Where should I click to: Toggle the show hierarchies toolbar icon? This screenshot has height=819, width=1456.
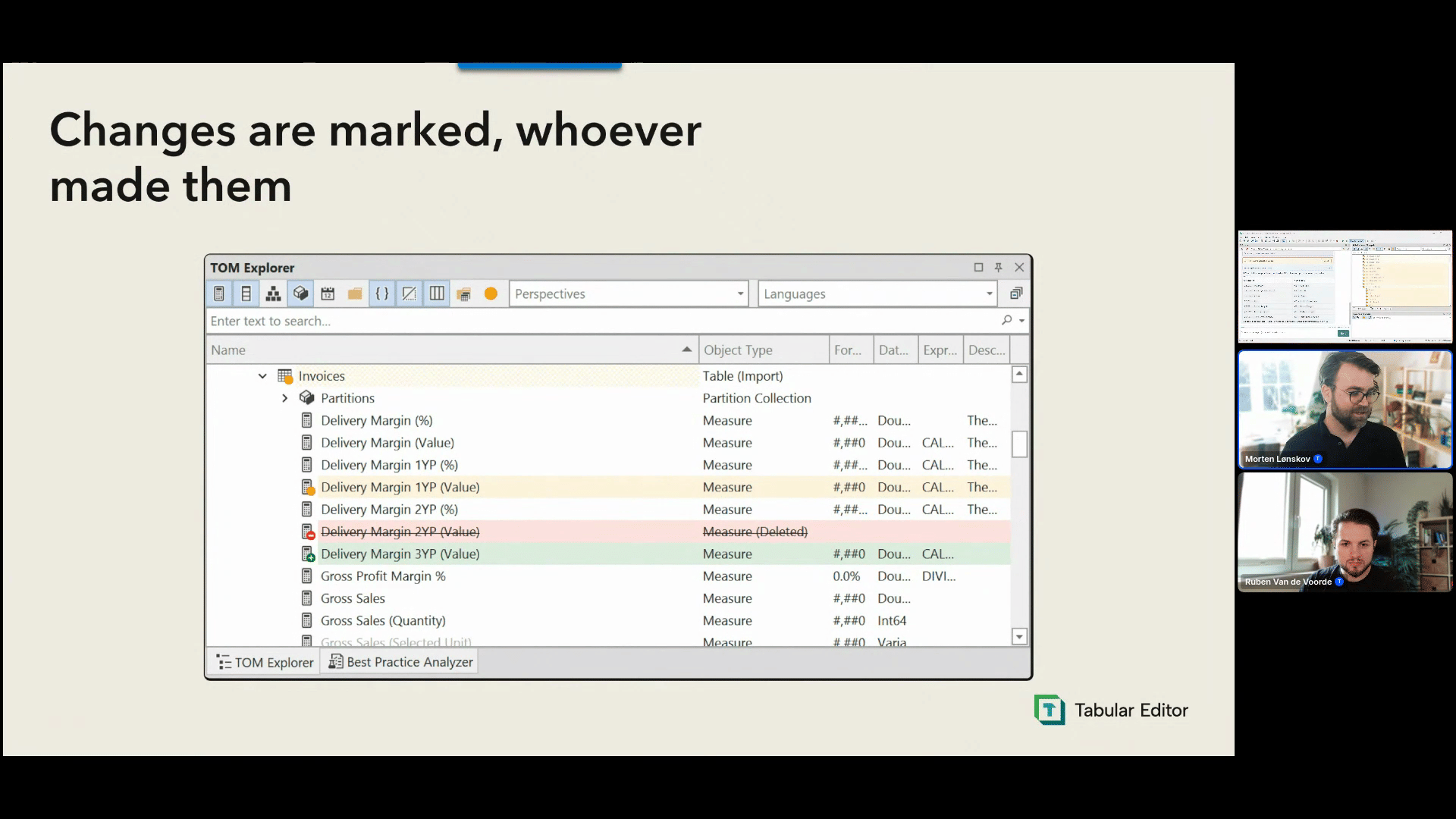273,293
